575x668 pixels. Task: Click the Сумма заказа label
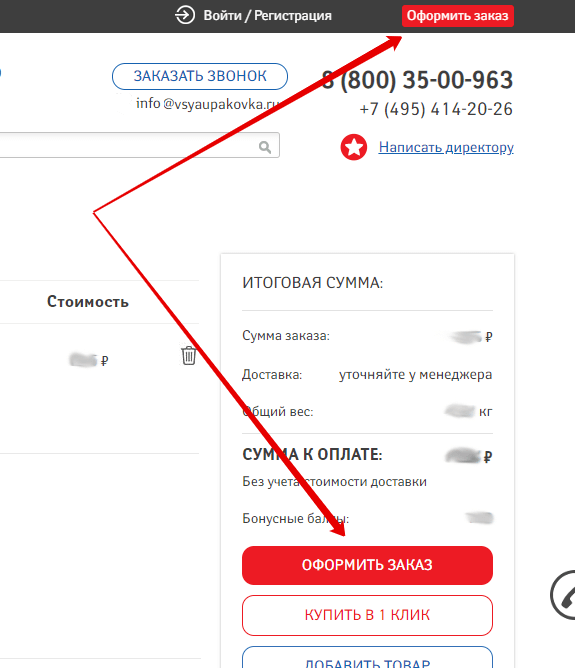coord(286,336)
